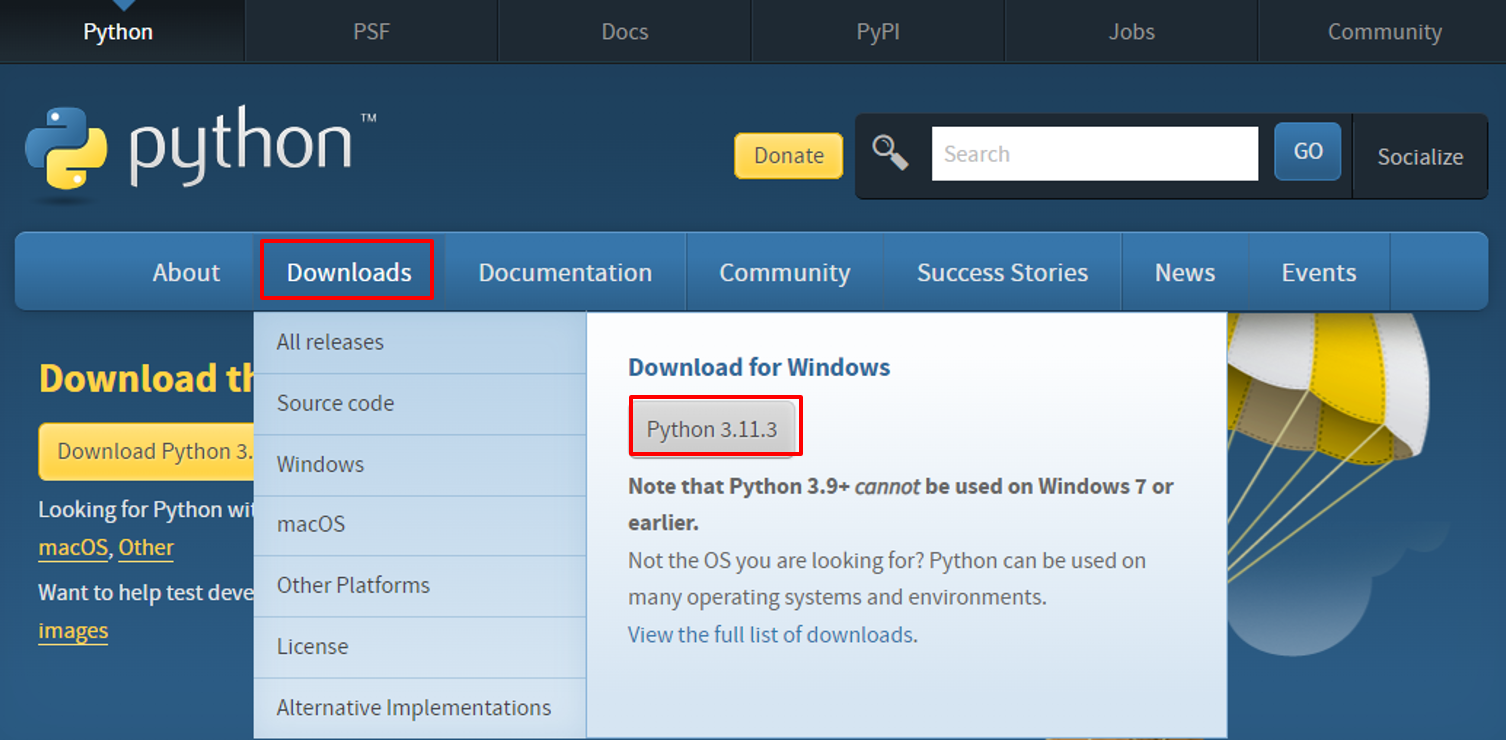Open the Documentation navigation menu
The height and width of the screenshot is (740, 1506).
tap(565, 272)
